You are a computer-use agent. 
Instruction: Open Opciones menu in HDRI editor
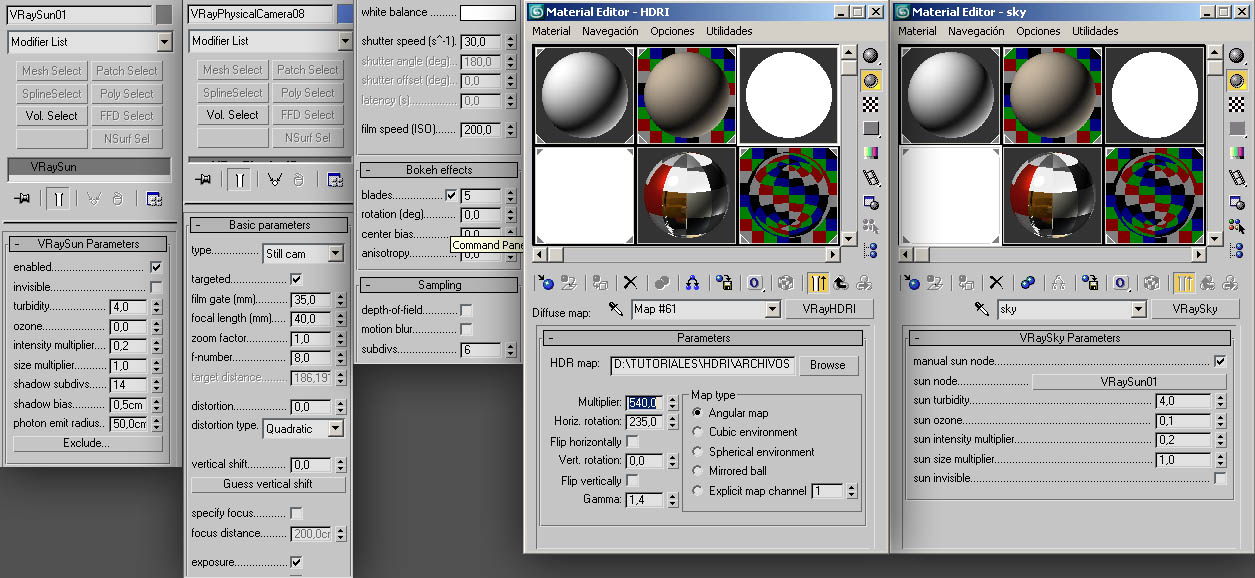point(672,31)
